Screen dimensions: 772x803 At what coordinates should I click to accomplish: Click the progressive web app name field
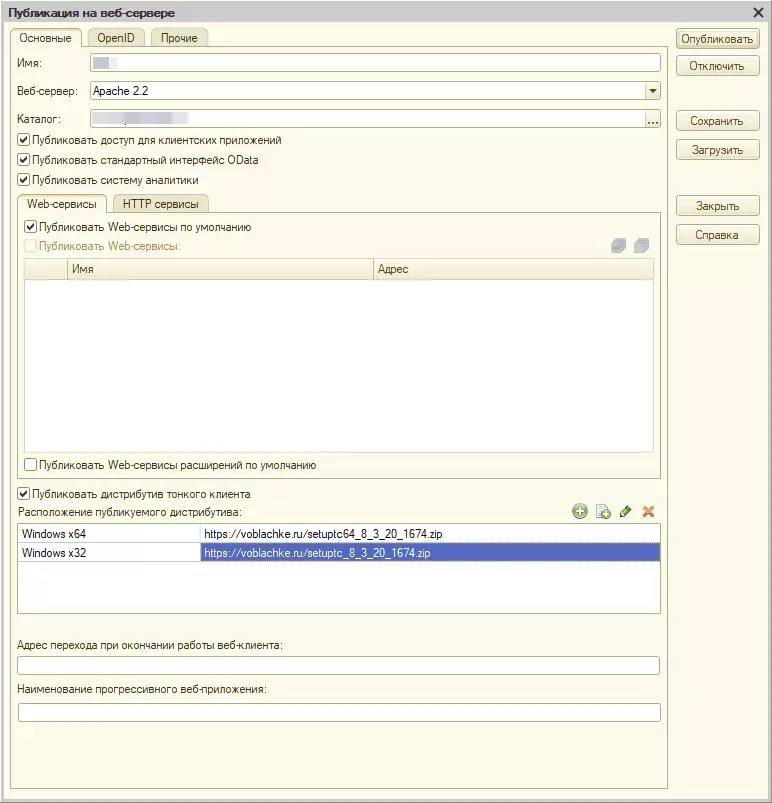point(339,712)
